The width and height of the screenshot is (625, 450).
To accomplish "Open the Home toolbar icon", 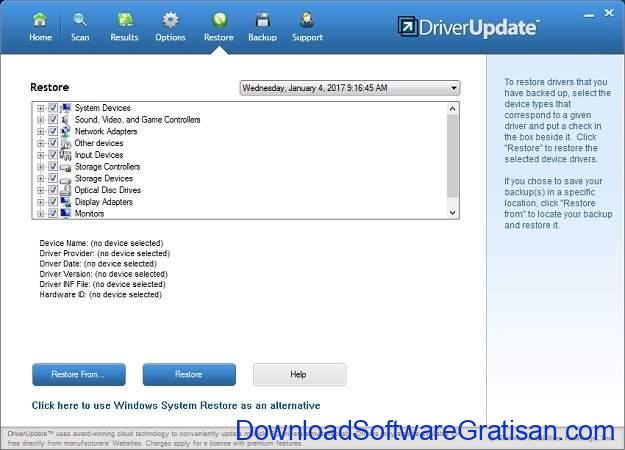I will pyautogui.click(x=40, y=20).
